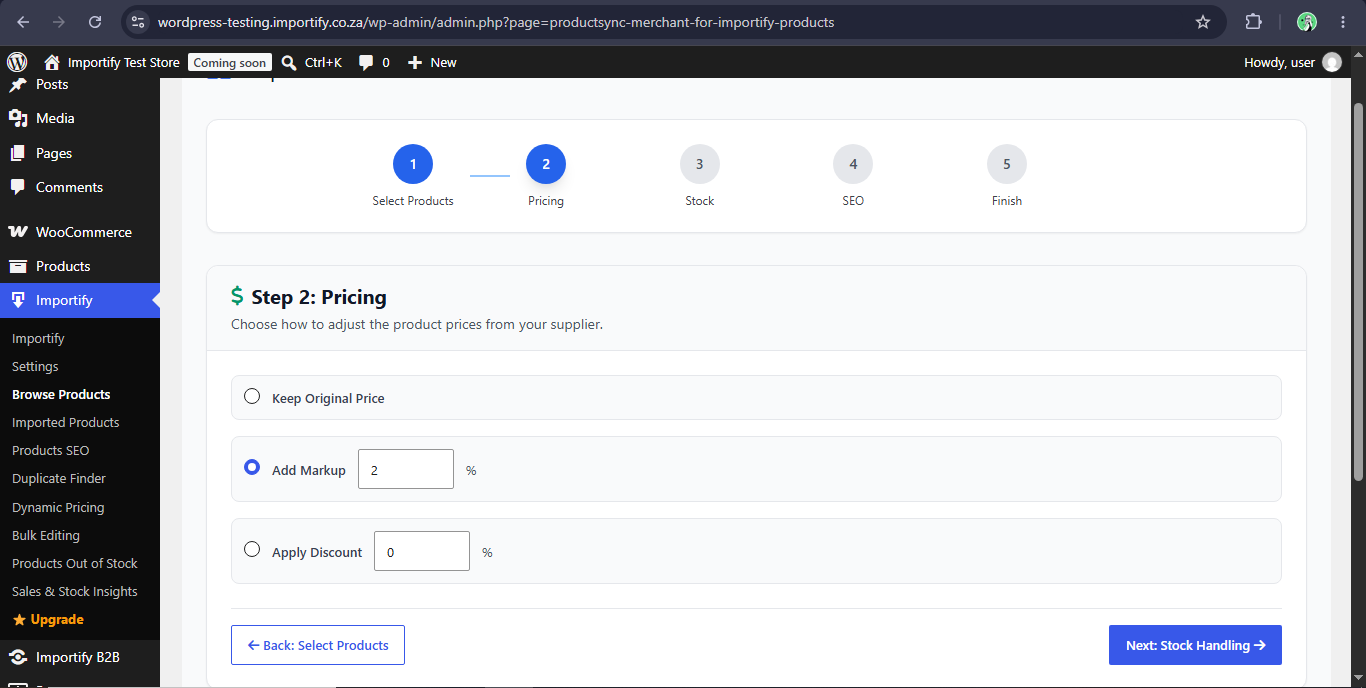Click the browser forward arrow
Screen dimensions: 1366x688
[x=59, y=22]
